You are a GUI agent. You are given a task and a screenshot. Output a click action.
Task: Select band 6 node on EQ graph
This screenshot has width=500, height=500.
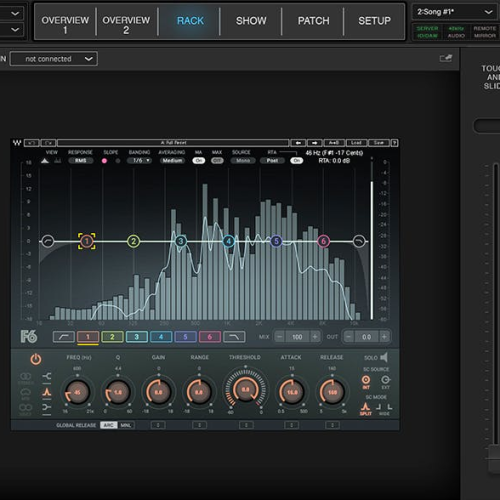click(x=323, y=241)
